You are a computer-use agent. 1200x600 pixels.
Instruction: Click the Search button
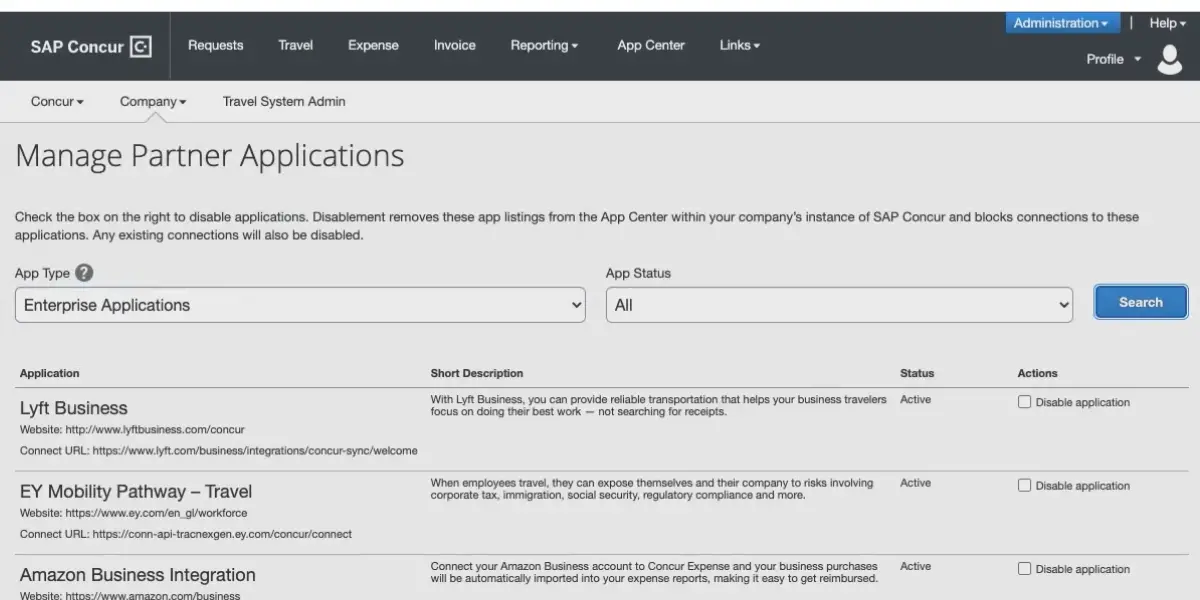coord(1141,302)
